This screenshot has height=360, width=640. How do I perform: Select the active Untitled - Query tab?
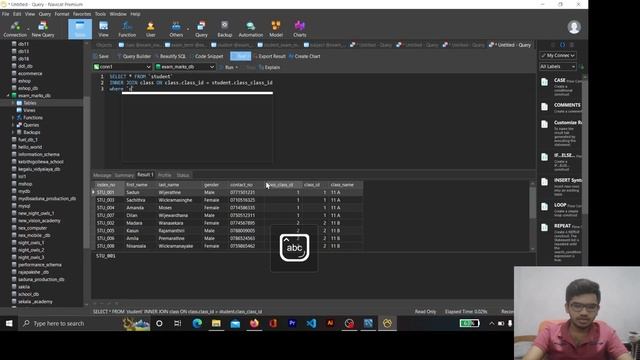(x=511, y=45)
